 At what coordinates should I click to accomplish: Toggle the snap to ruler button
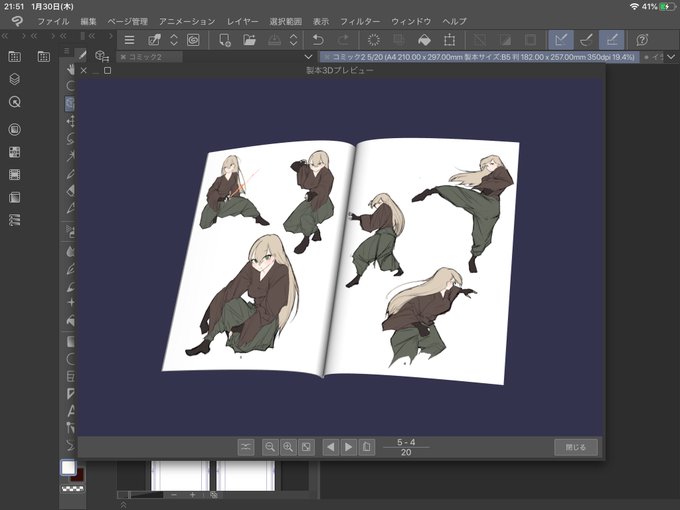(x=562, y=40)
